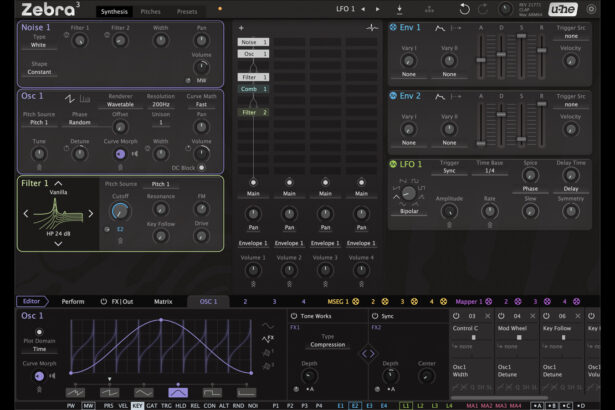Click the Editor button

32,301
